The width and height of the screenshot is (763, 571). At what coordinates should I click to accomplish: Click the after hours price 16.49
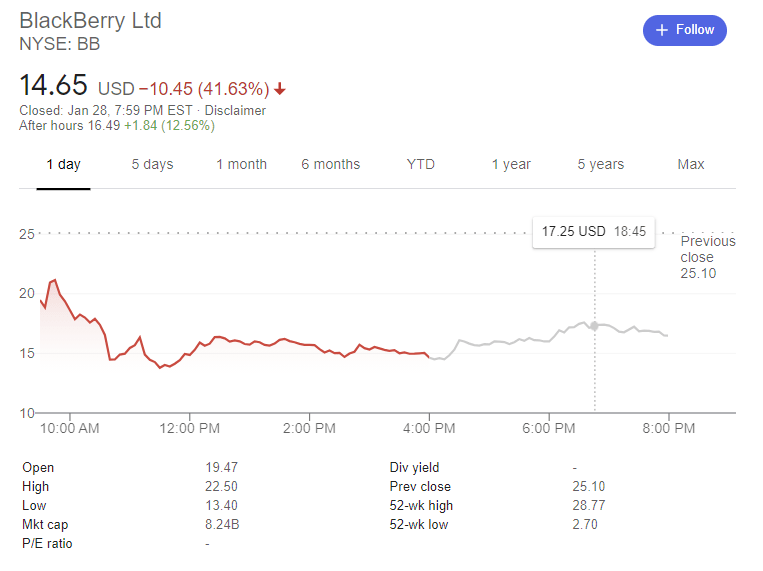point(103,125)
